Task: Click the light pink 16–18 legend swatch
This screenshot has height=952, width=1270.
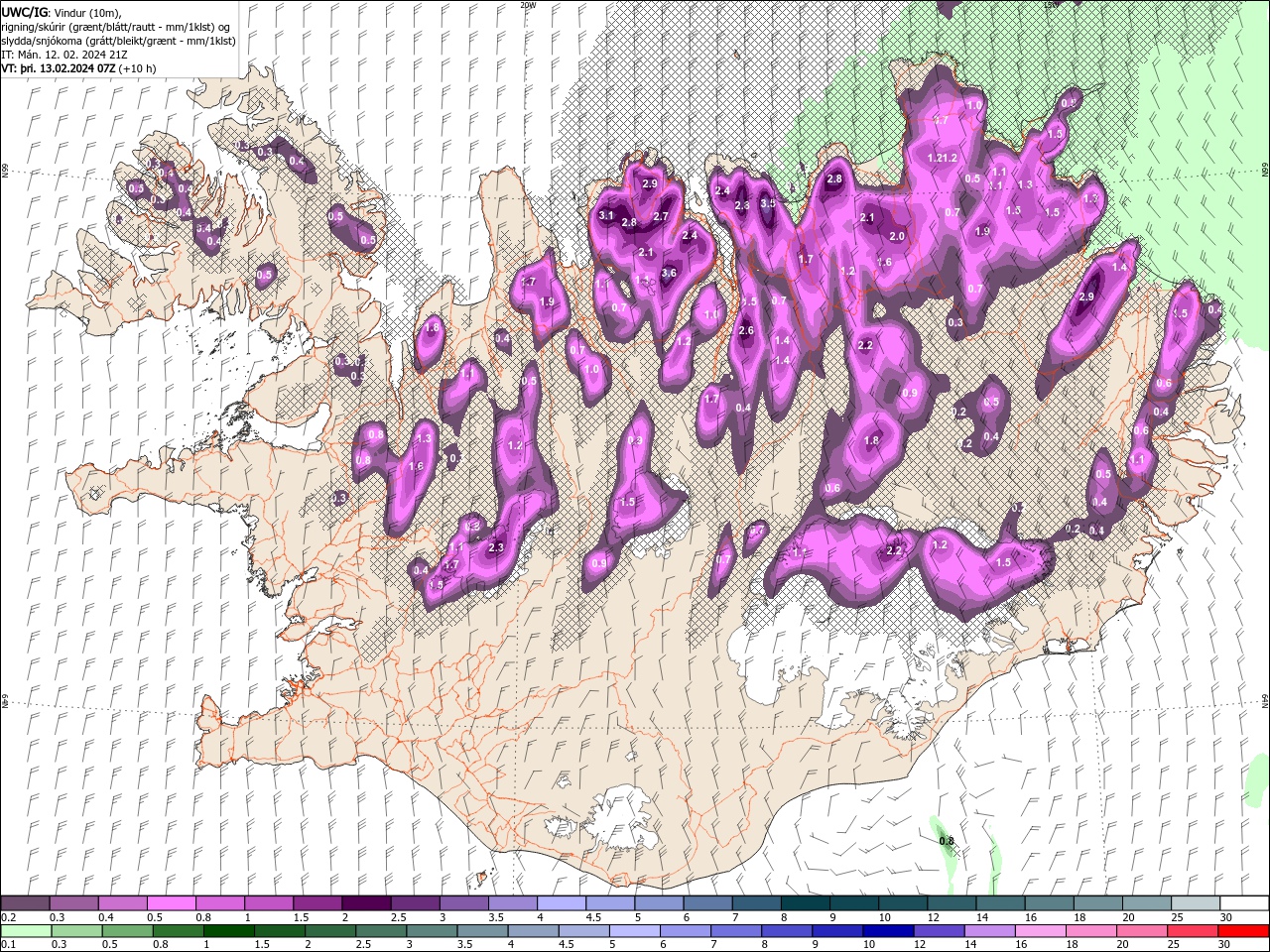Action: tap(1040, 931)
